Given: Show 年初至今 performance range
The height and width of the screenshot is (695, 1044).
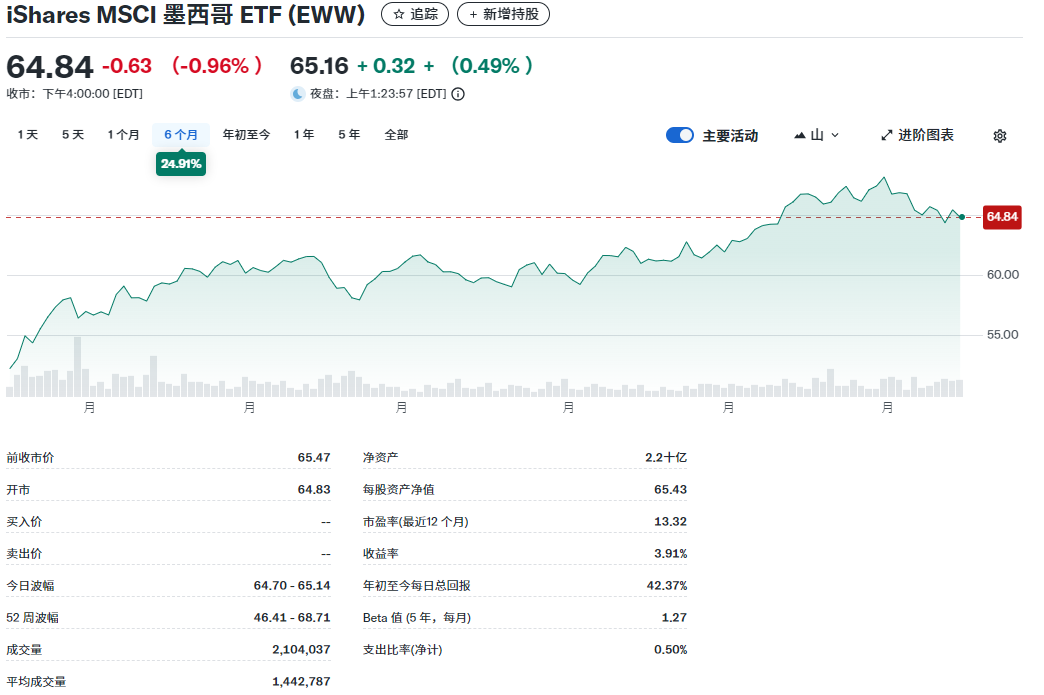Looking at the screenshot, I should pos(246,135).
